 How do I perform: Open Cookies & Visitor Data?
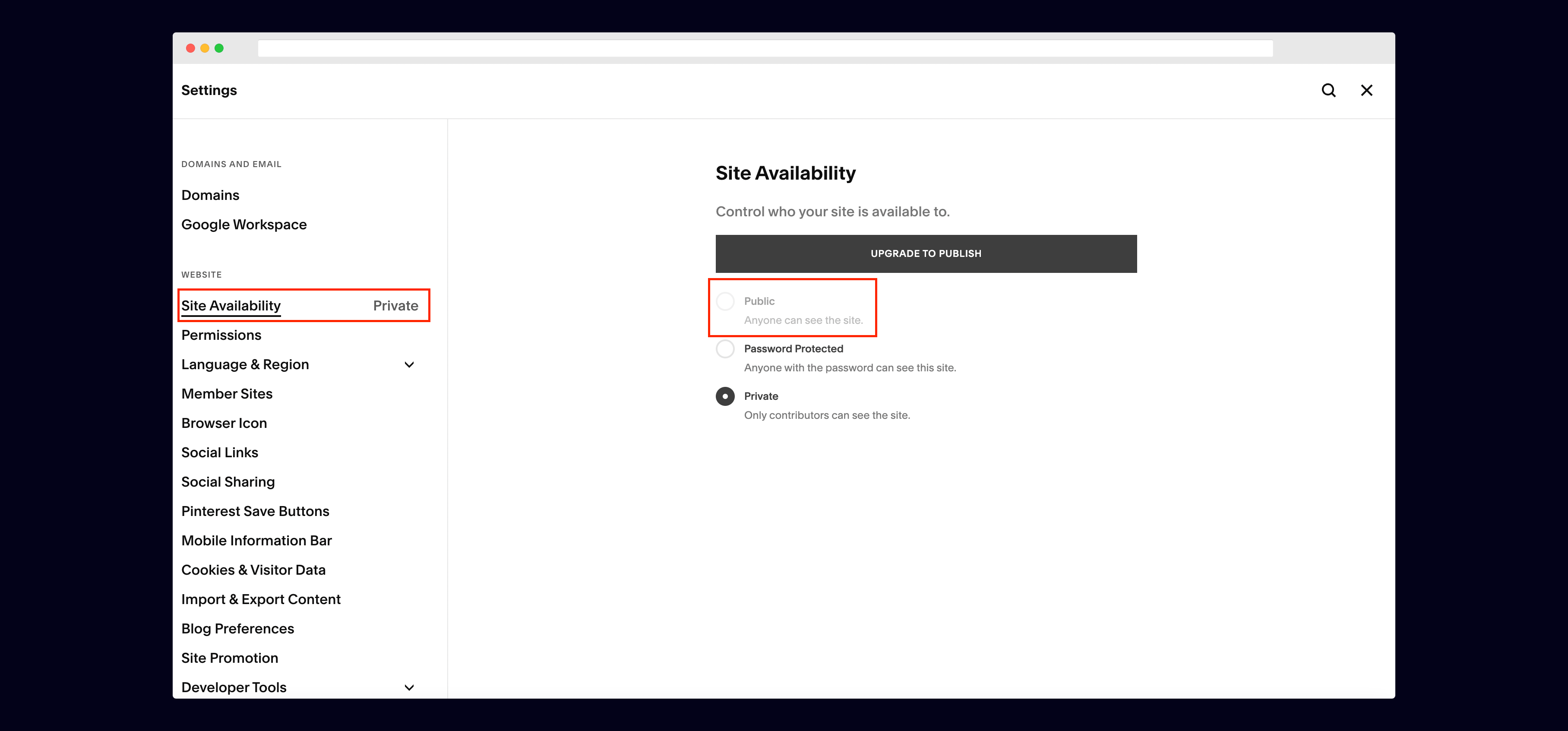click(x=253, y=570)
